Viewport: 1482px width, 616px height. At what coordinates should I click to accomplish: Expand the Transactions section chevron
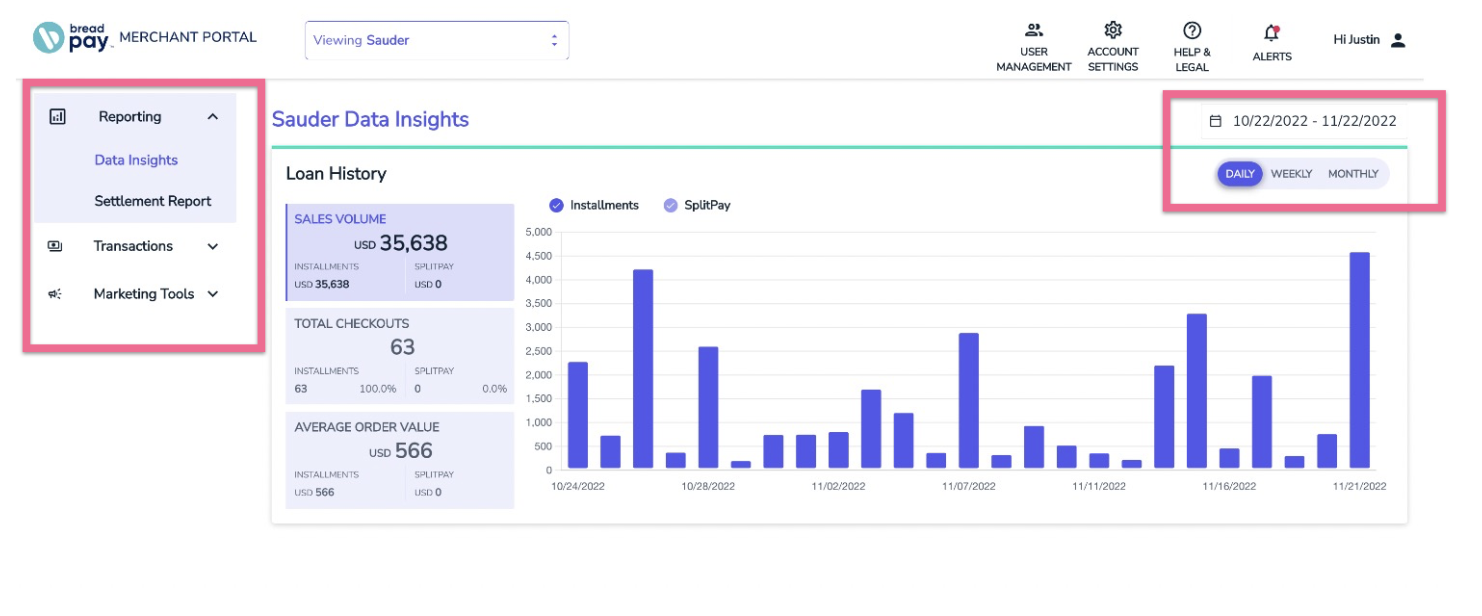(x=211, y=246)
